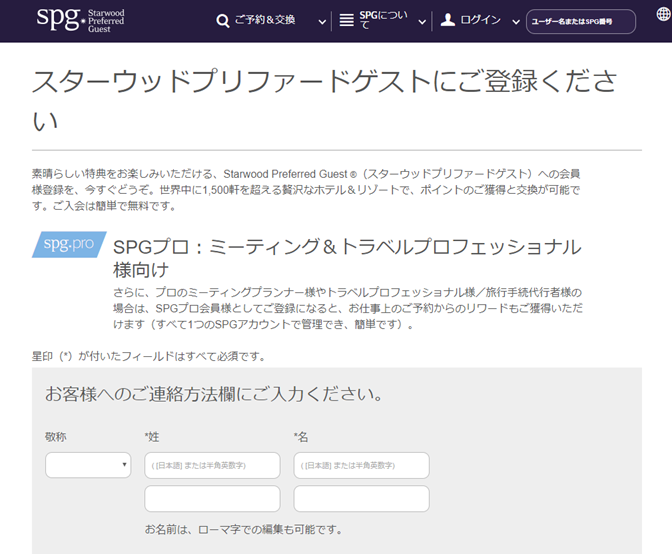Image resolution: width=672 pixels, height=554 pixels.
Task: Expand the chevron next to SPGについて
Action: pos(422,22)
